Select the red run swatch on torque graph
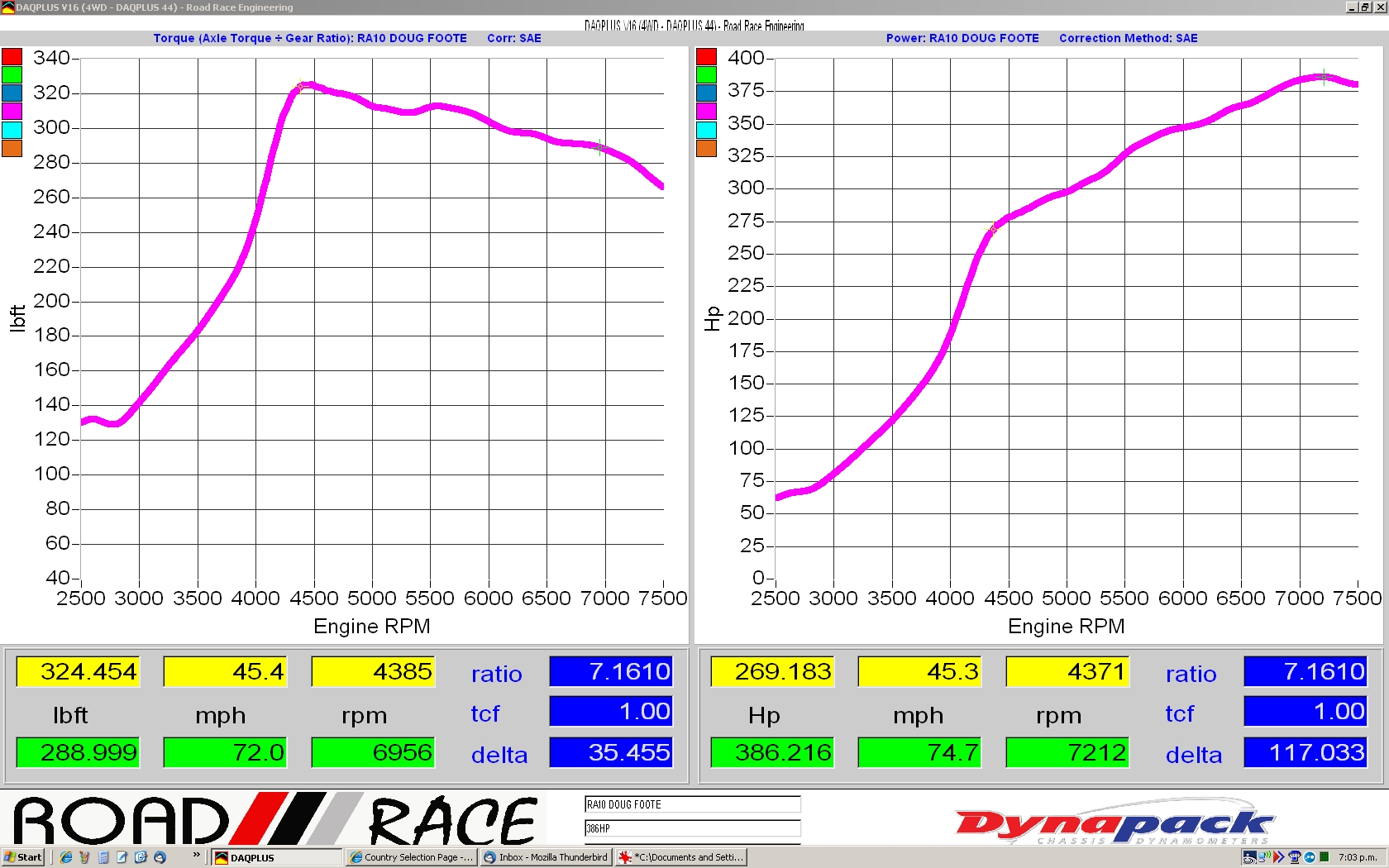Viewport: 1389px width, 868px height. point(12,57)
